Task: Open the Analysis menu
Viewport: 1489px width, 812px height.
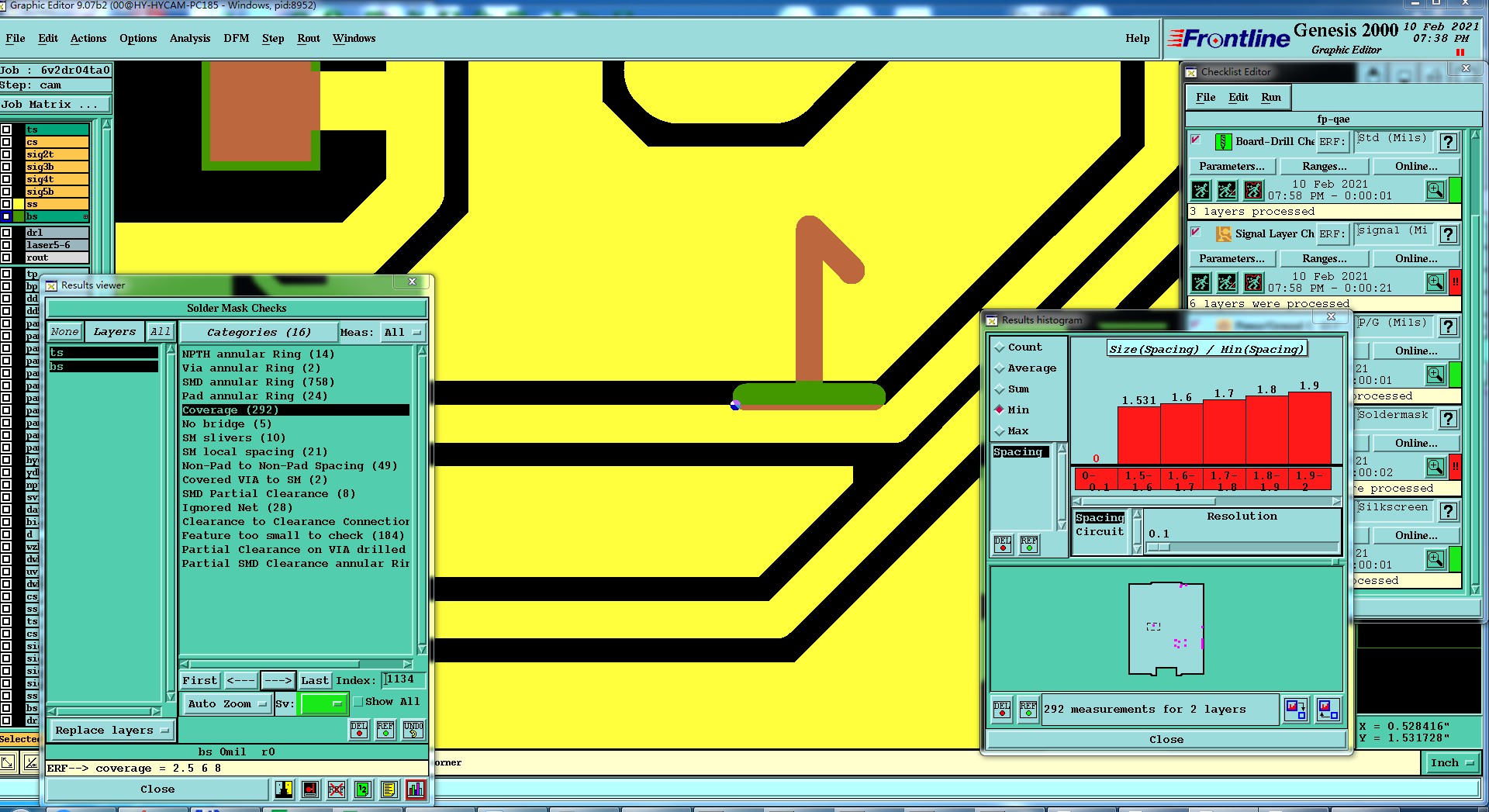Action: 190,39
